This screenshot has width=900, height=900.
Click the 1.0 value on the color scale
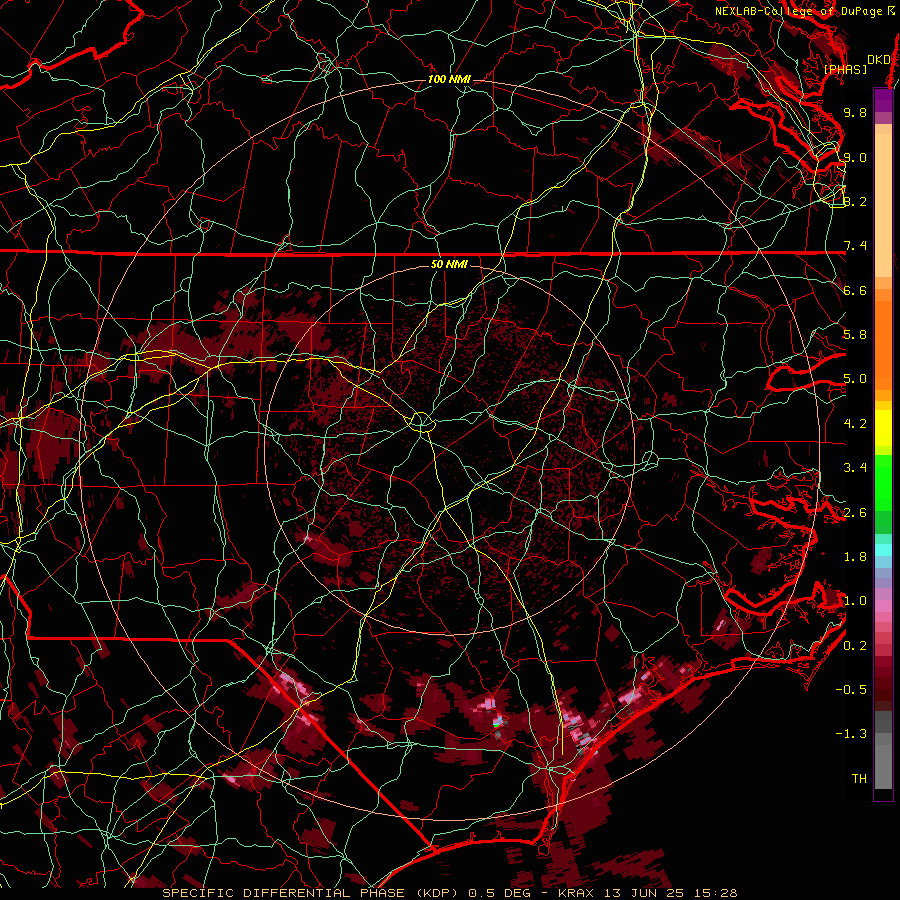click(855, 601)
